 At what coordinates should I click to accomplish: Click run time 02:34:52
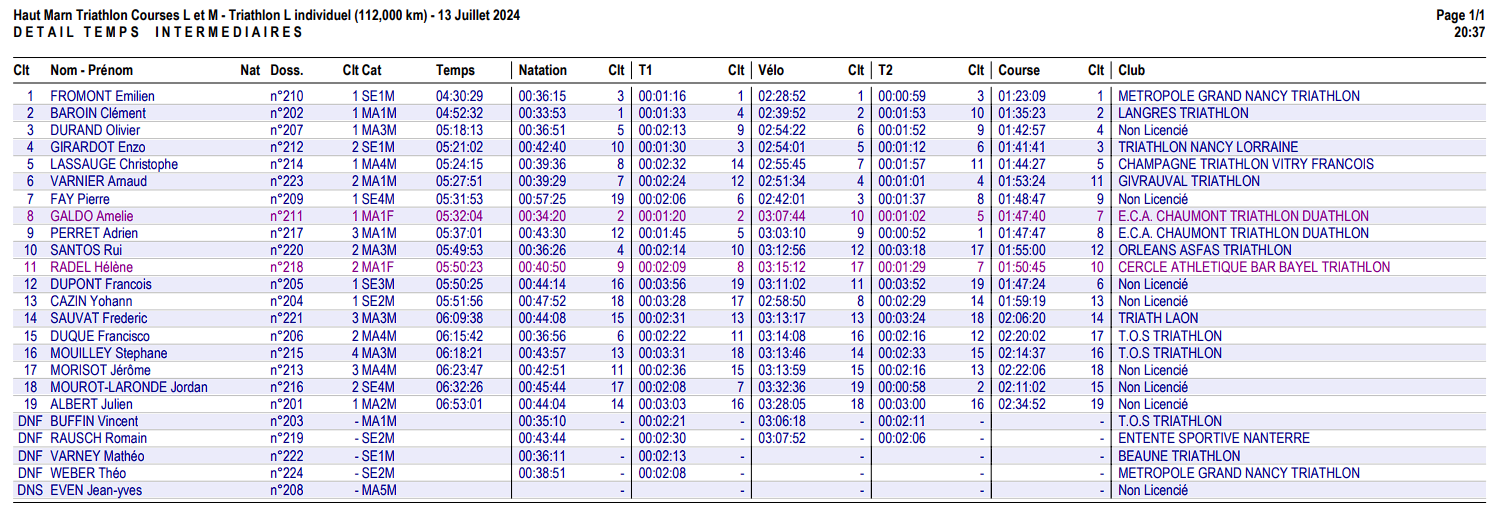1022,404
